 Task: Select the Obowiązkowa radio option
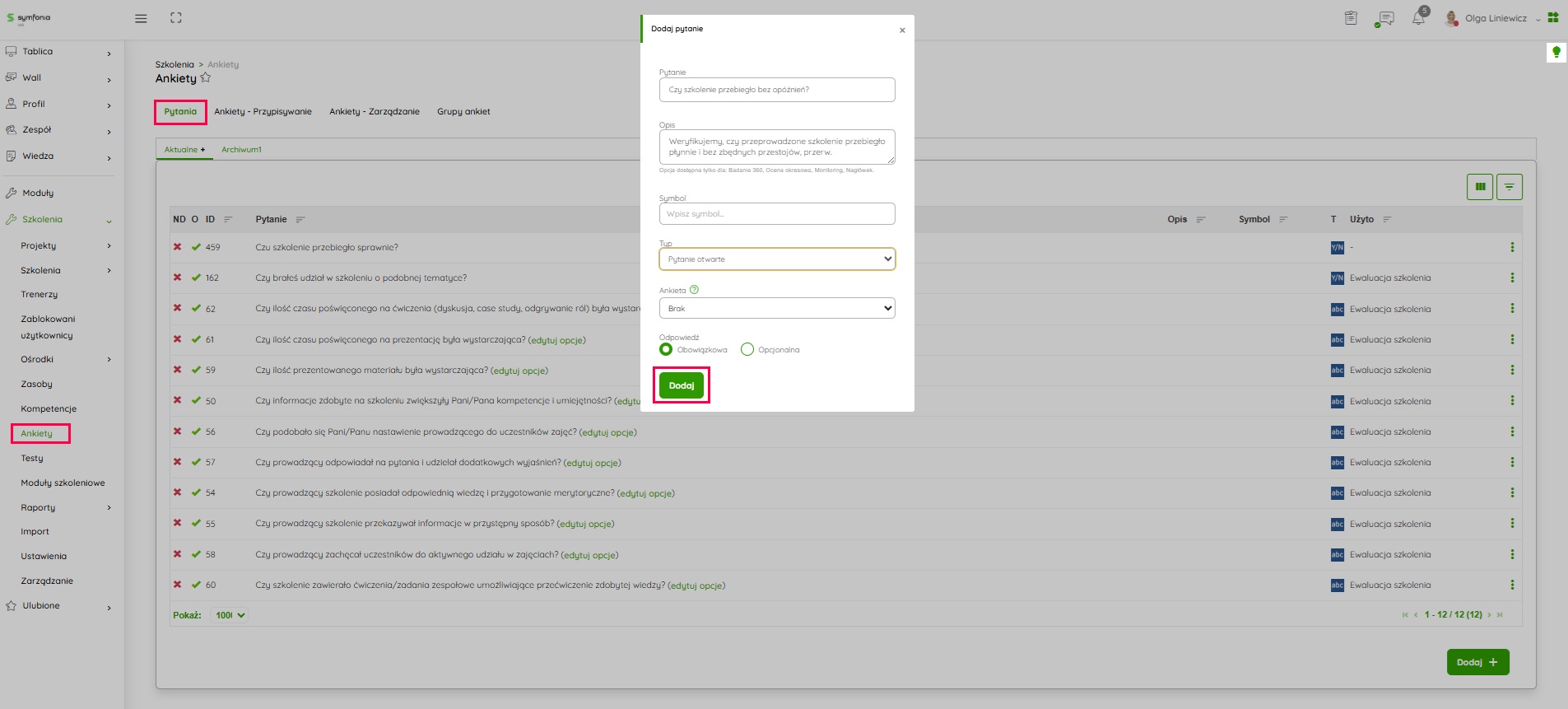coord(666,350)
